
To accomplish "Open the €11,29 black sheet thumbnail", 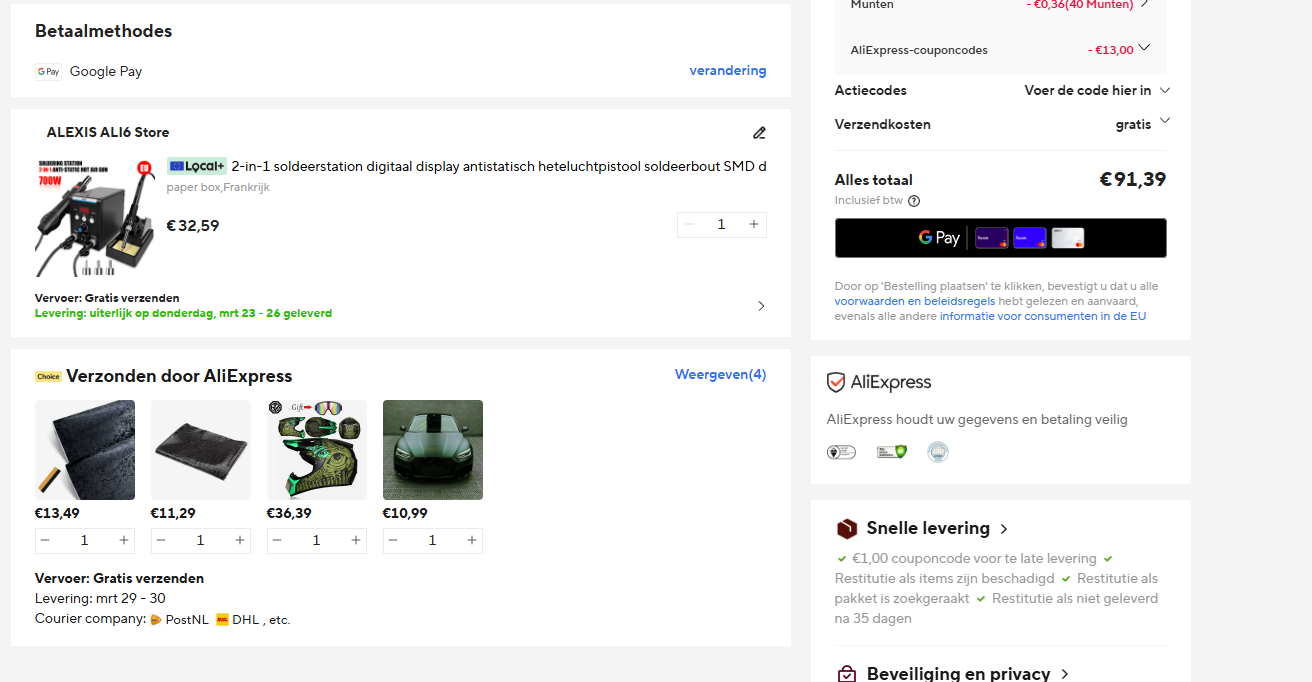I will click(x=201, y=450).
